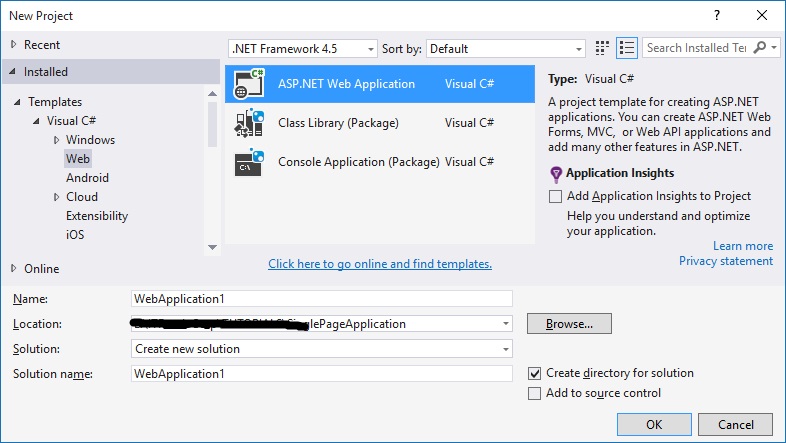
Task: Select the Web template category
Action: click(78, 159)
